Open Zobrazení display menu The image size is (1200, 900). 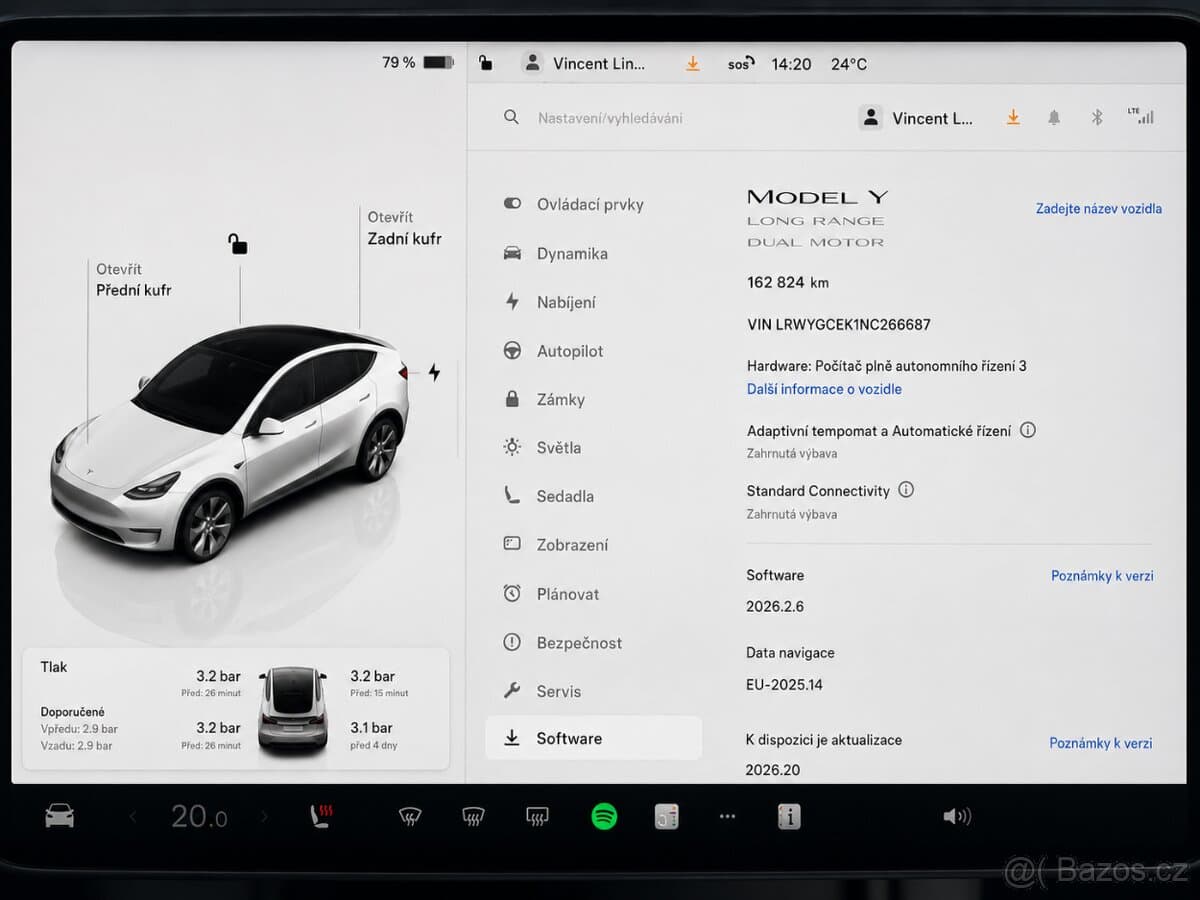click(593, 545)
